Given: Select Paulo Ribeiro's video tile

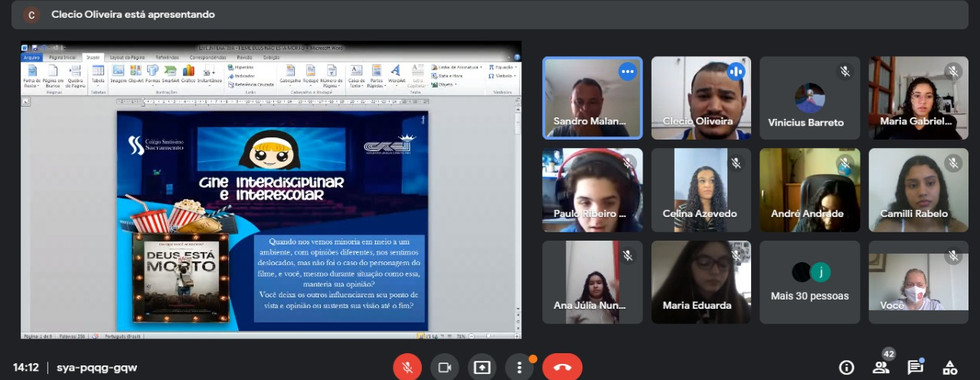Looking at the screenshot, I should [x=592, y=190].
